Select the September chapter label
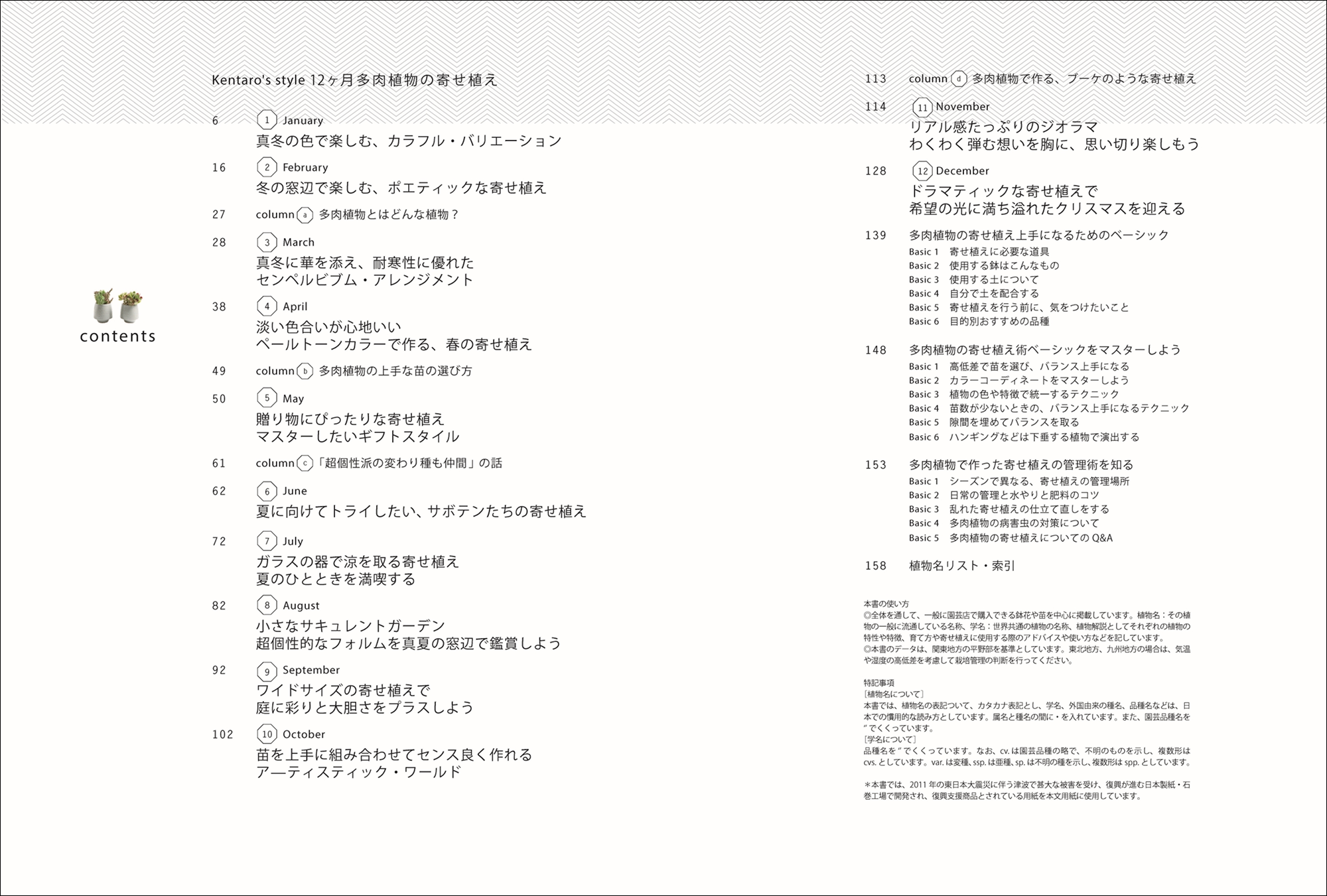Image resolution: width=1327 pixels, height=896 pixels. [311, 670]
